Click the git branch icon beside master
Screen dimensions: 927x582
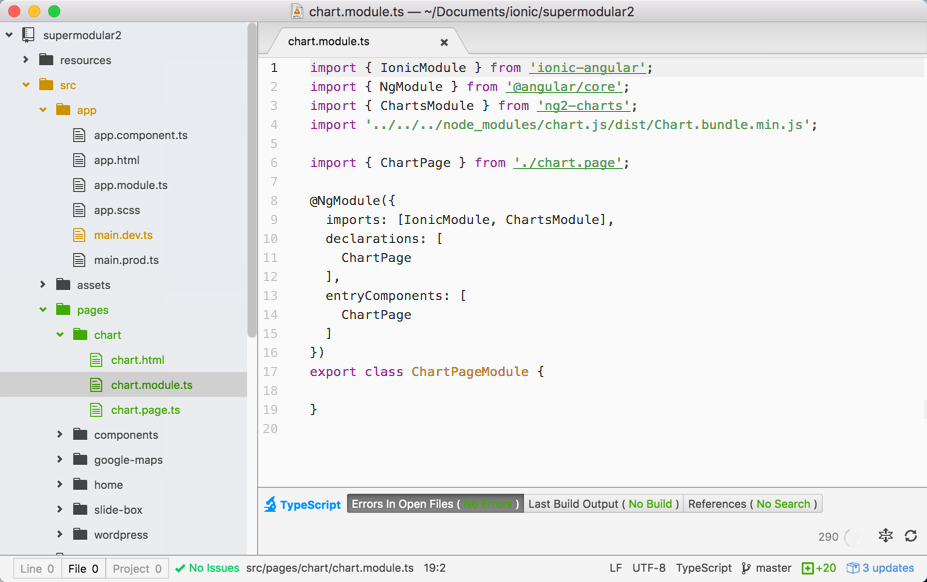click(746, 568)
